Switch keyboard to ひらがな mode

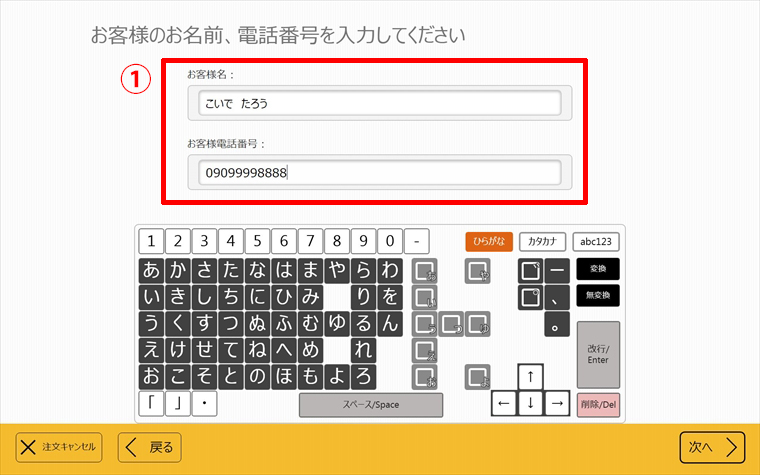[x=489, y=241]
